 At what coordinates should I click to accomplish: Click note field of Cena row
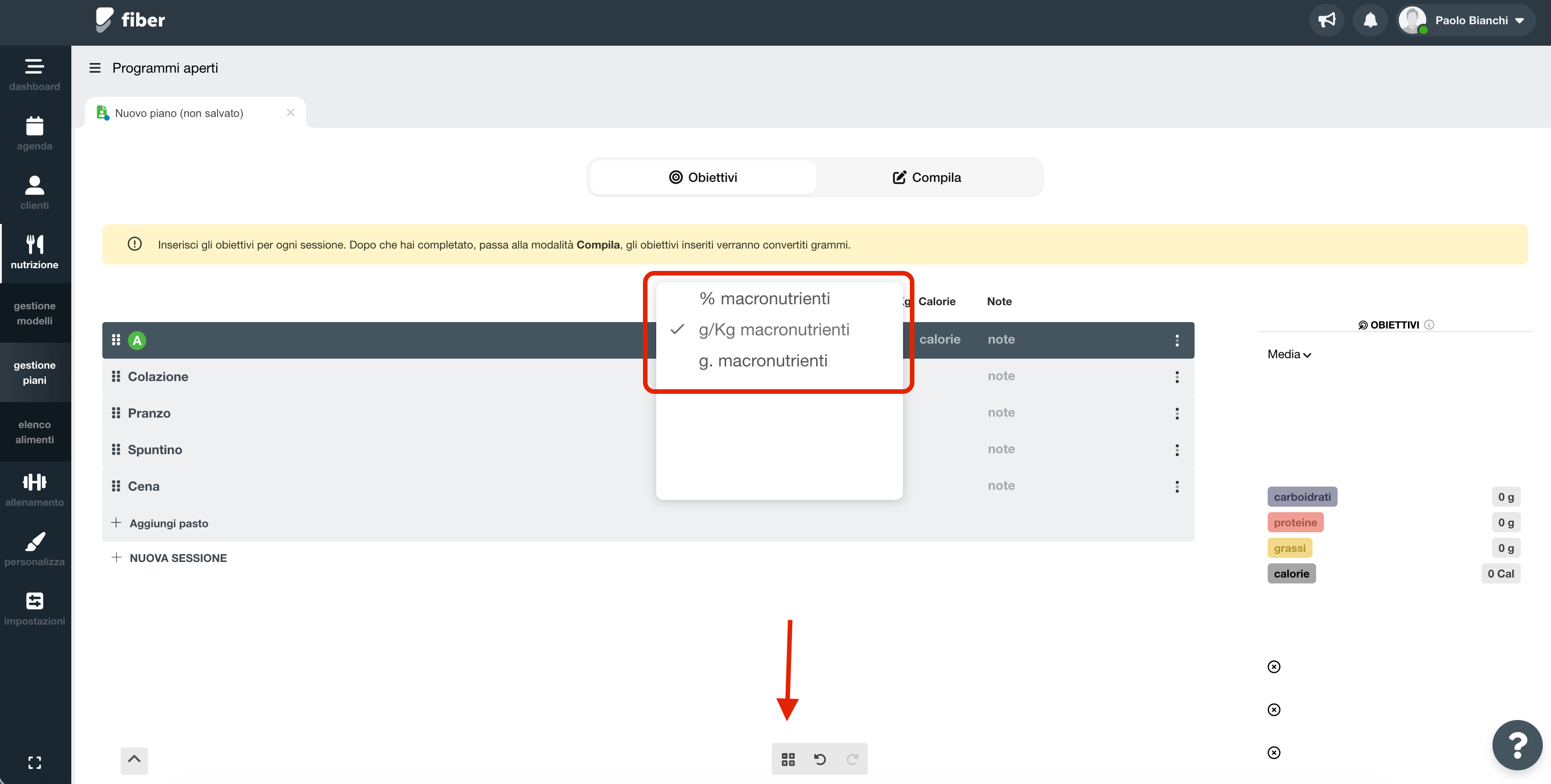tap(1001, 485)
